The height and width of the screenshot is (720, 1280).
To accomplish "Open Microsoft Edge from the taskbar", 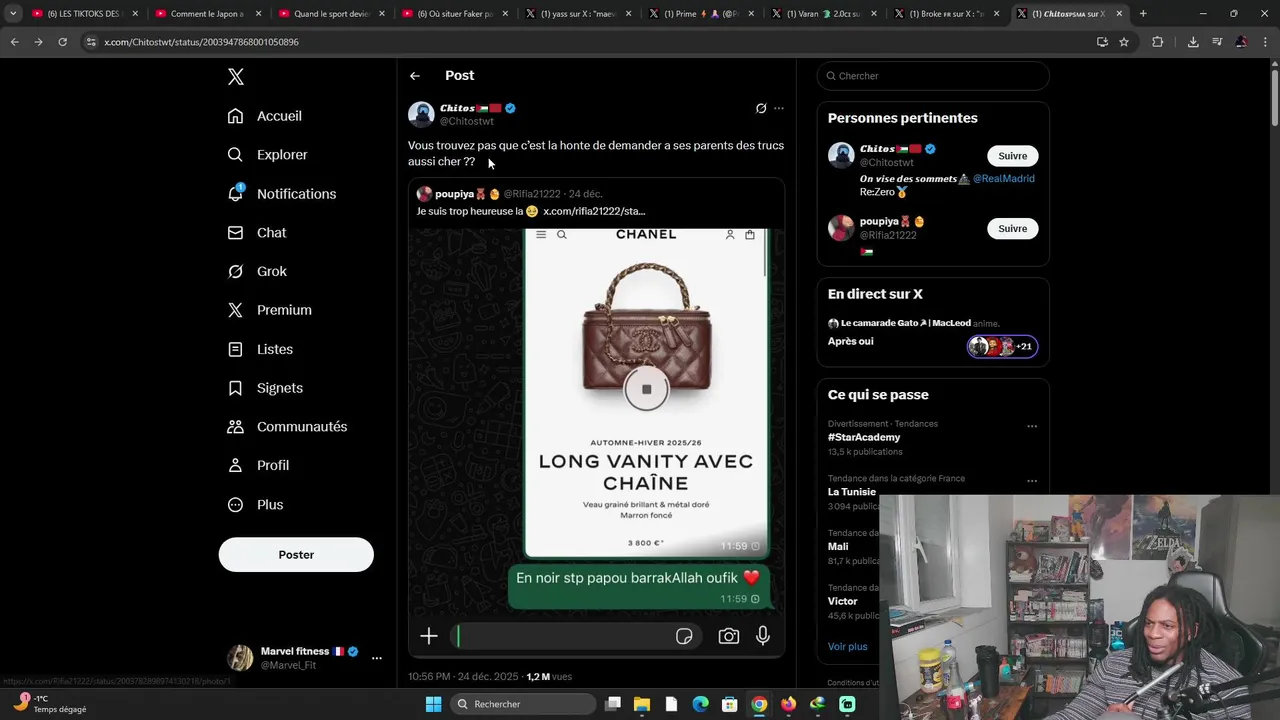I will coord(700,704).
